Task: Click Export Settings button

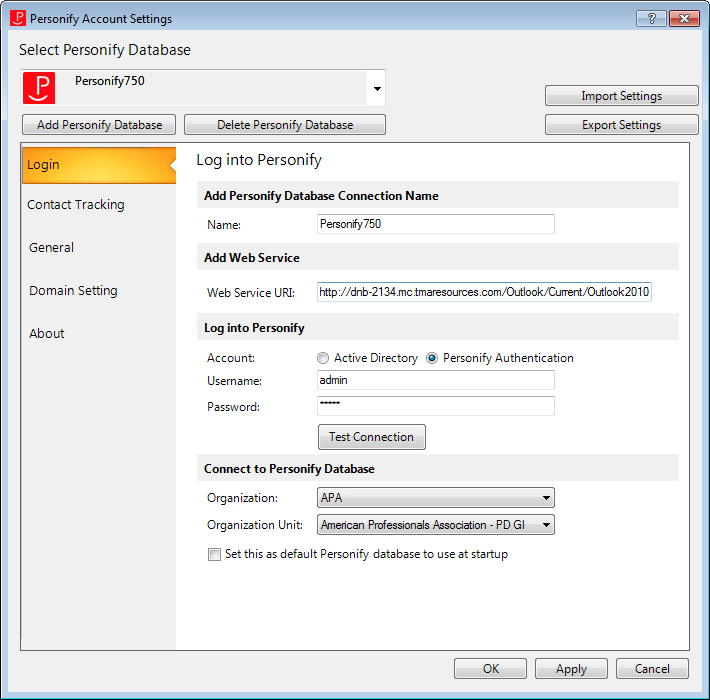Action: click(622, 125)
